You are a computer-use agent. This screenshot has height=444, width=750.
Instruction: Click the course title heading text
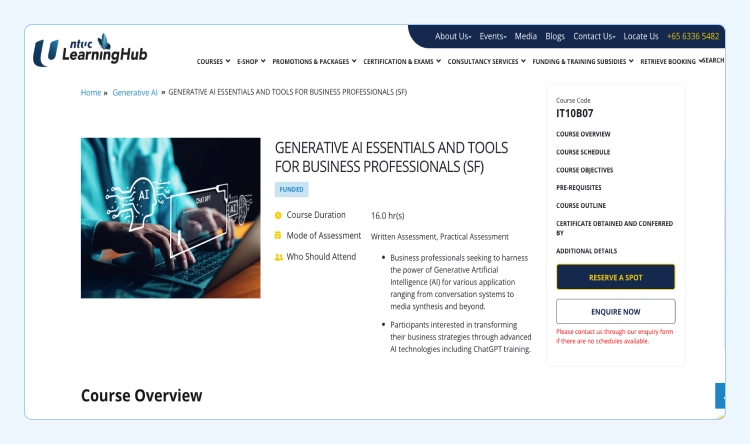(x=391, y=157)
